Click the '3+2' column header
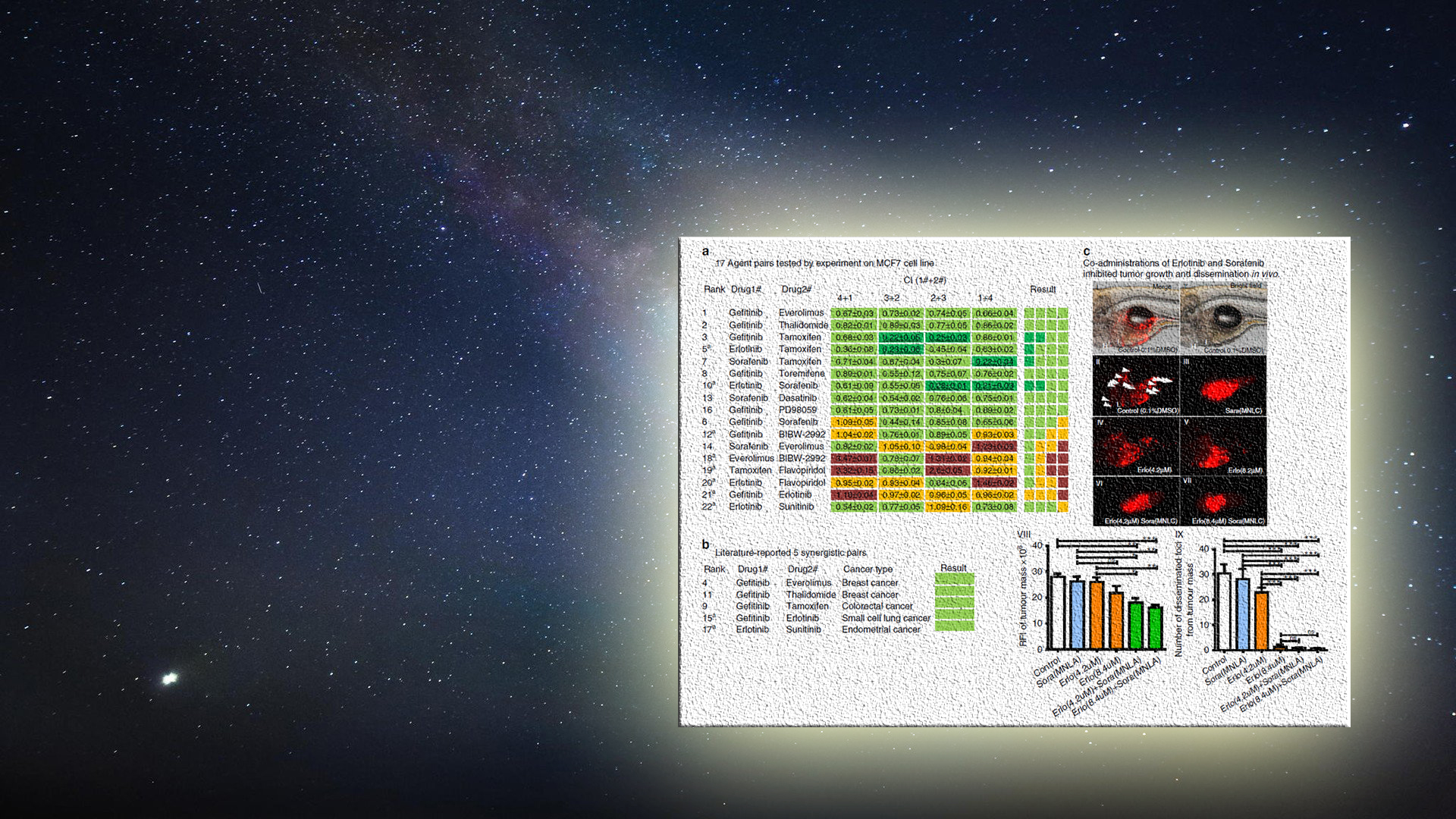 [x=892, y=298]
